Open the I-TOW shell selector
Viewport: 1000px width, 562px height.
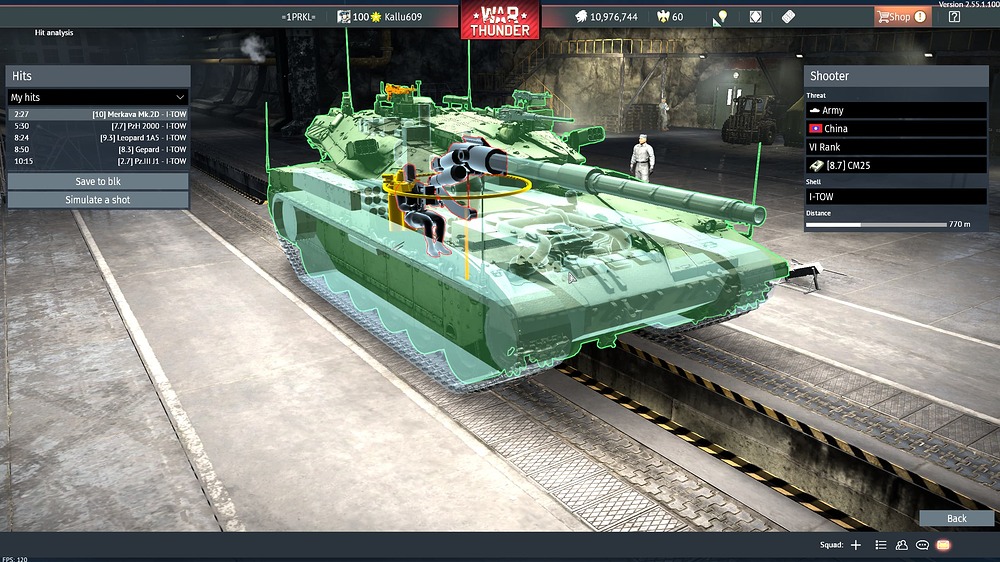point(896,196)
